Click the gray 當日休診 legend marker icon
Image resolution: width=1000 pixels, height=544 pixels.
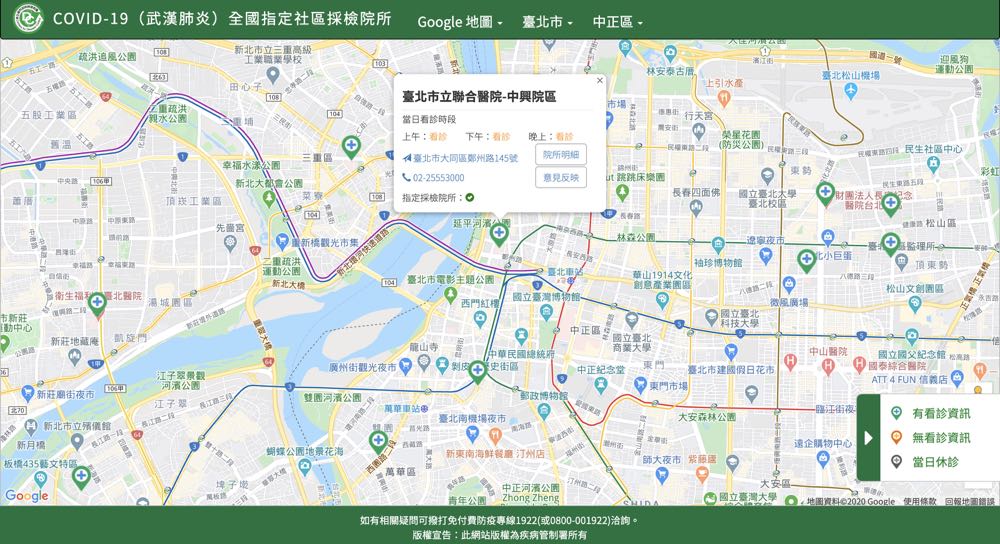tap(896, 462)
